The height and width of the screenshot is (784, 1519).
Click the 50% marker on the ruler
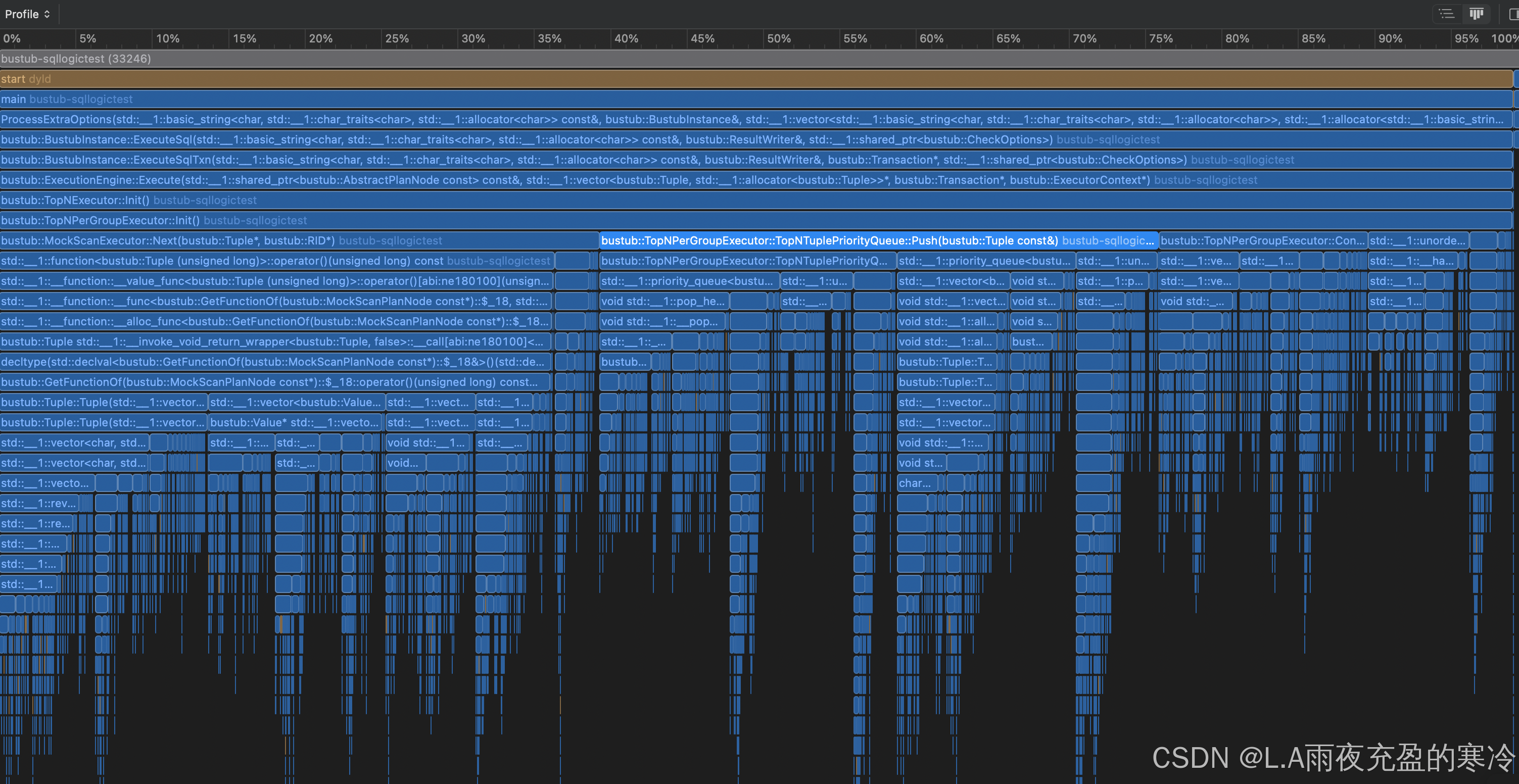tap(778, 38)
